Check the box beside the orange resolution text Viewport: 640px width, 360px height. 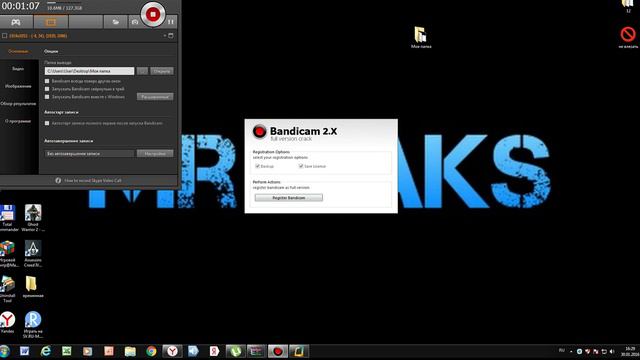(4, 36)
